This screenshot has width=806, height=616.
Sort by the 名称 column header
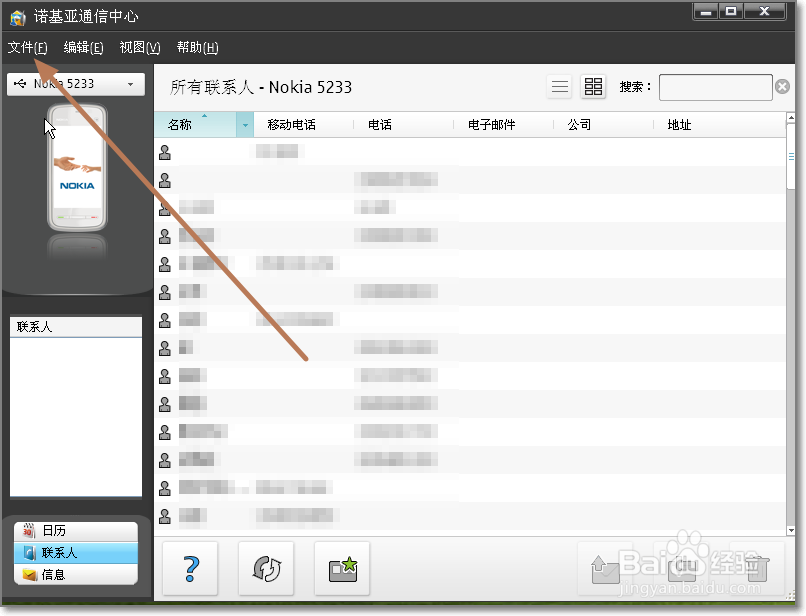click(x=195, y=124)
